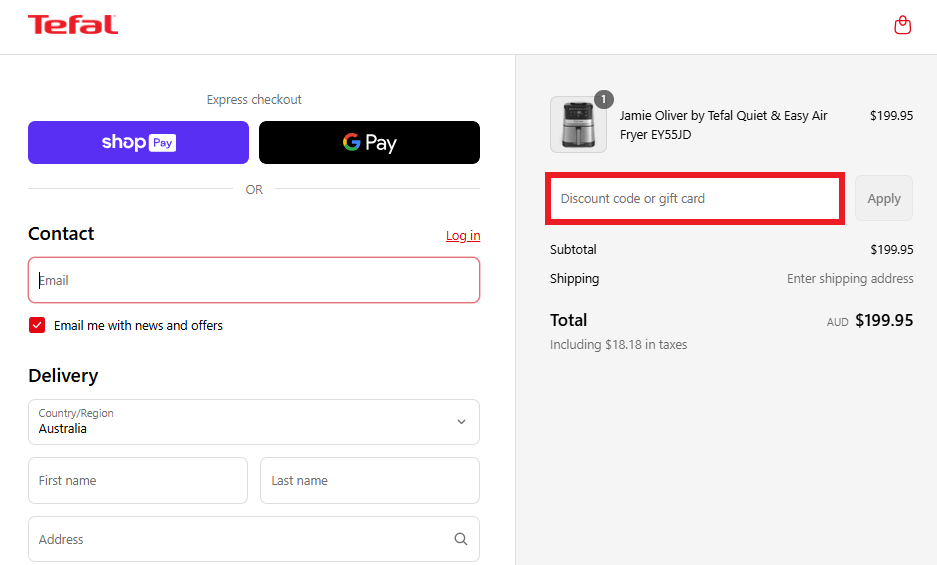Uncheck Email me with news and offers
Image resolution: width=937 pixels, height=565 pixels.
[x=37, y=325]
